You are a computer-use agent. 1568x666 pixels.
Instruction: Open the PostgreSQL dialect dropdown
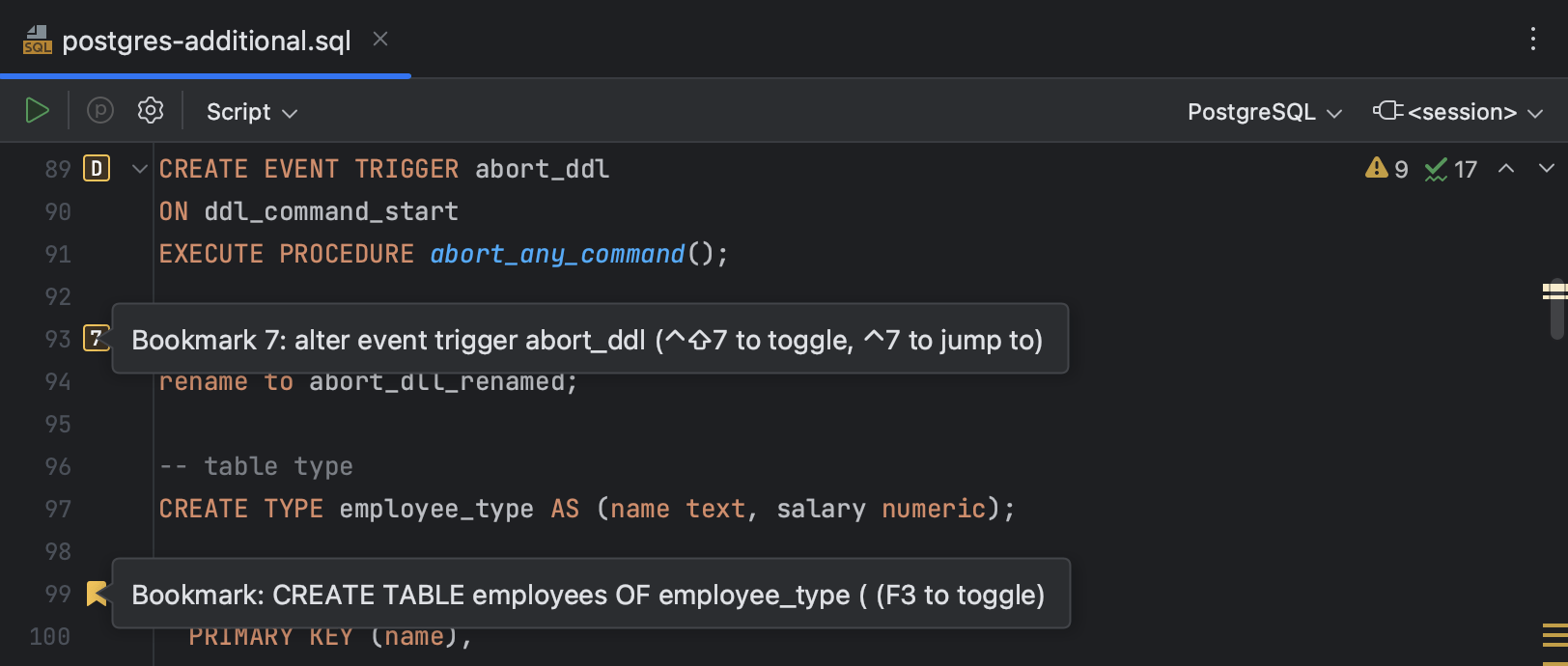tap(1264, 112)
